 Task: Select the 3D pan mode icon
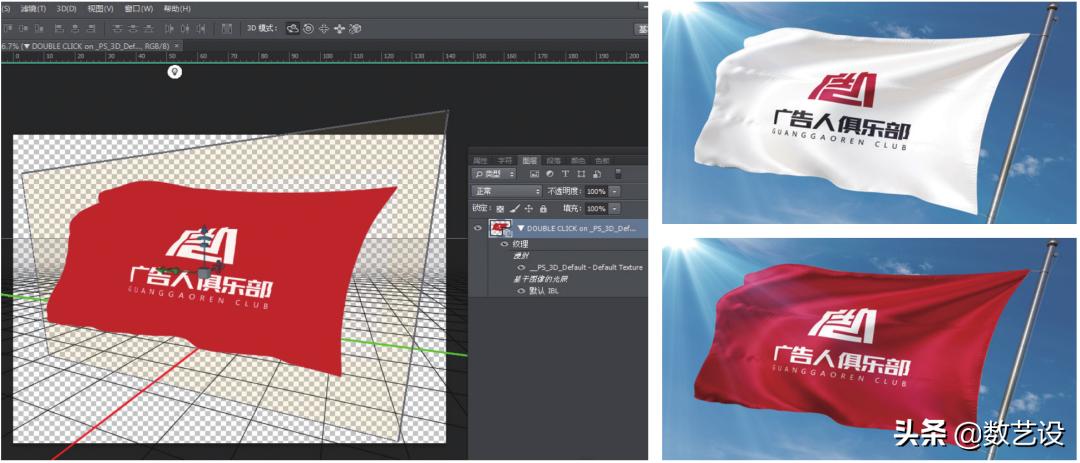pyautogui.click(x=324, y=29)
